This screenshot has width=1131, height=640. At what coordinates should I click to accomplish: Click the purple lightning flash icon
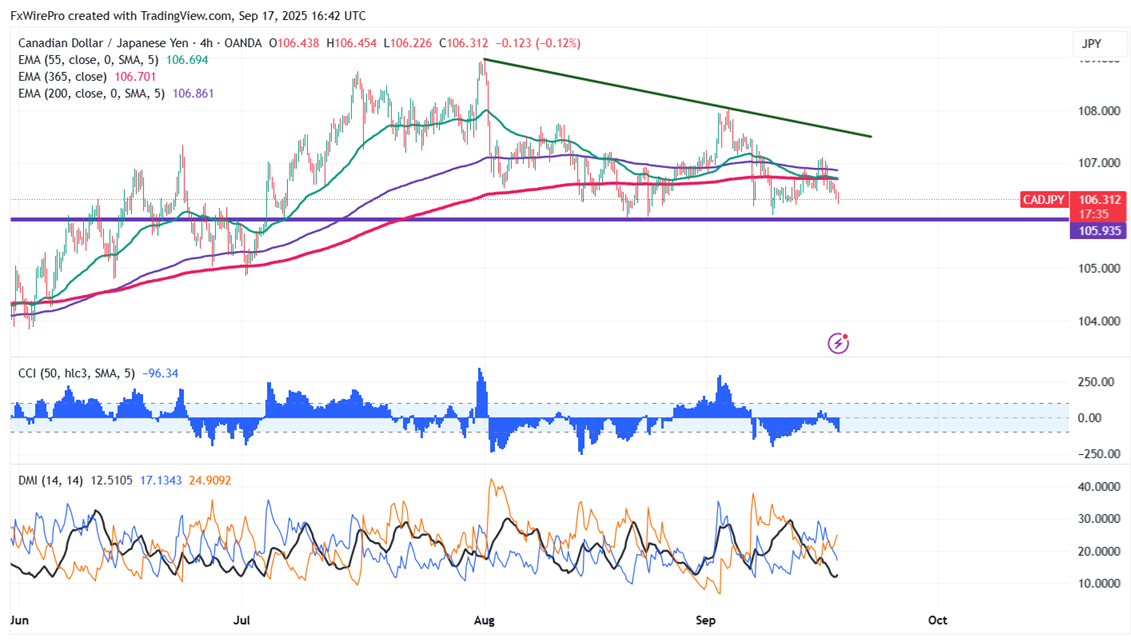pyautogui.click(x=838, y=343)
